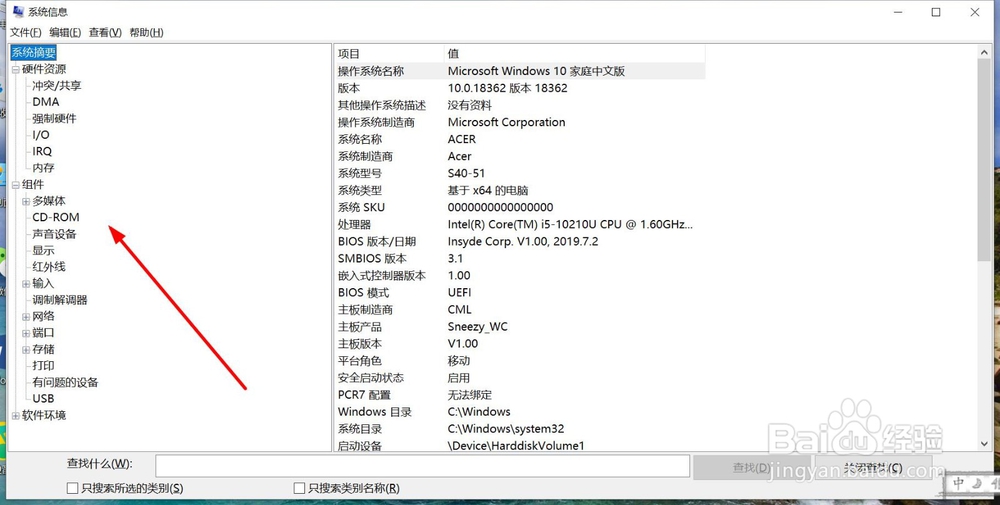Open the 编辑(E) menu
The height and width of the screenshot is (505, 1000).
[x=65, y=33]
